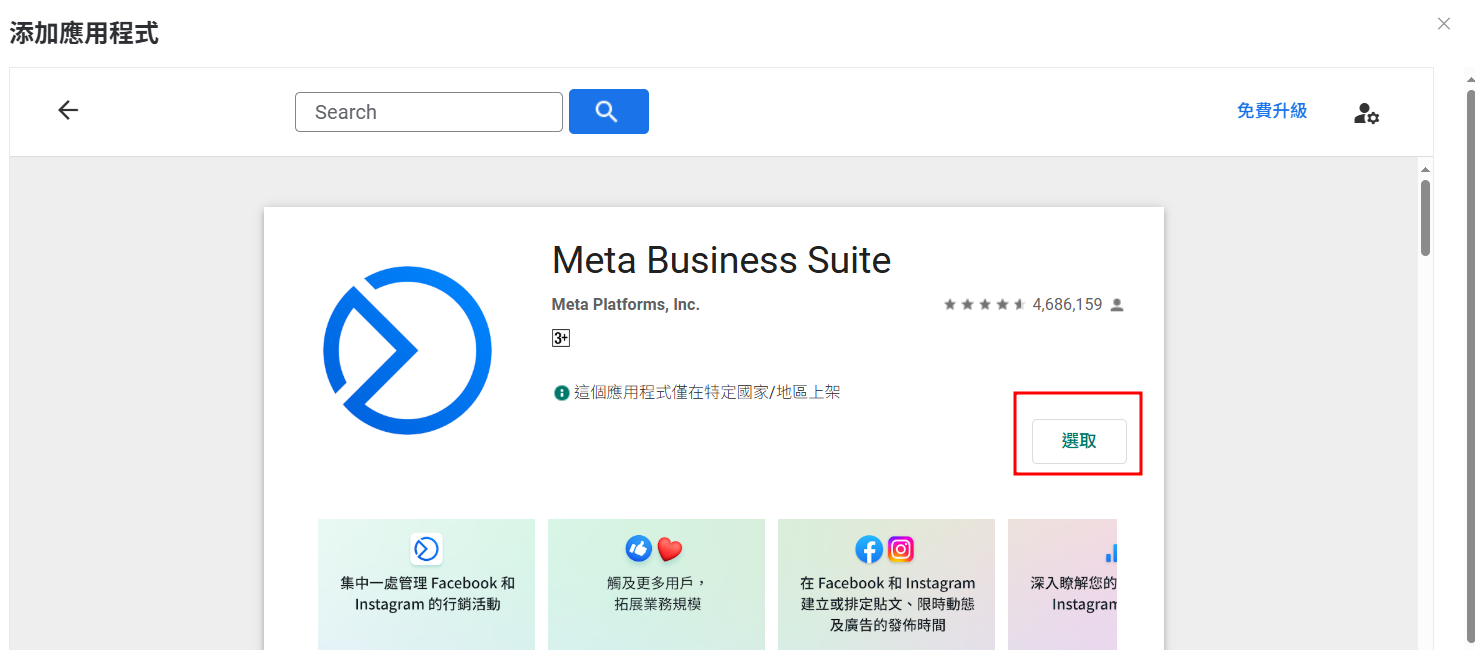
Task: Click the star rating icons
Action: click(x=985, y=305)
